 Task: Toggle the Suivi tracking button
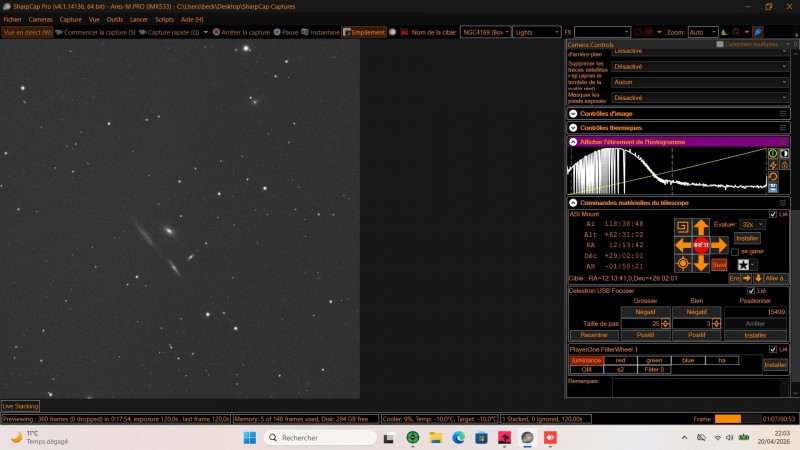tap(719, 264)
